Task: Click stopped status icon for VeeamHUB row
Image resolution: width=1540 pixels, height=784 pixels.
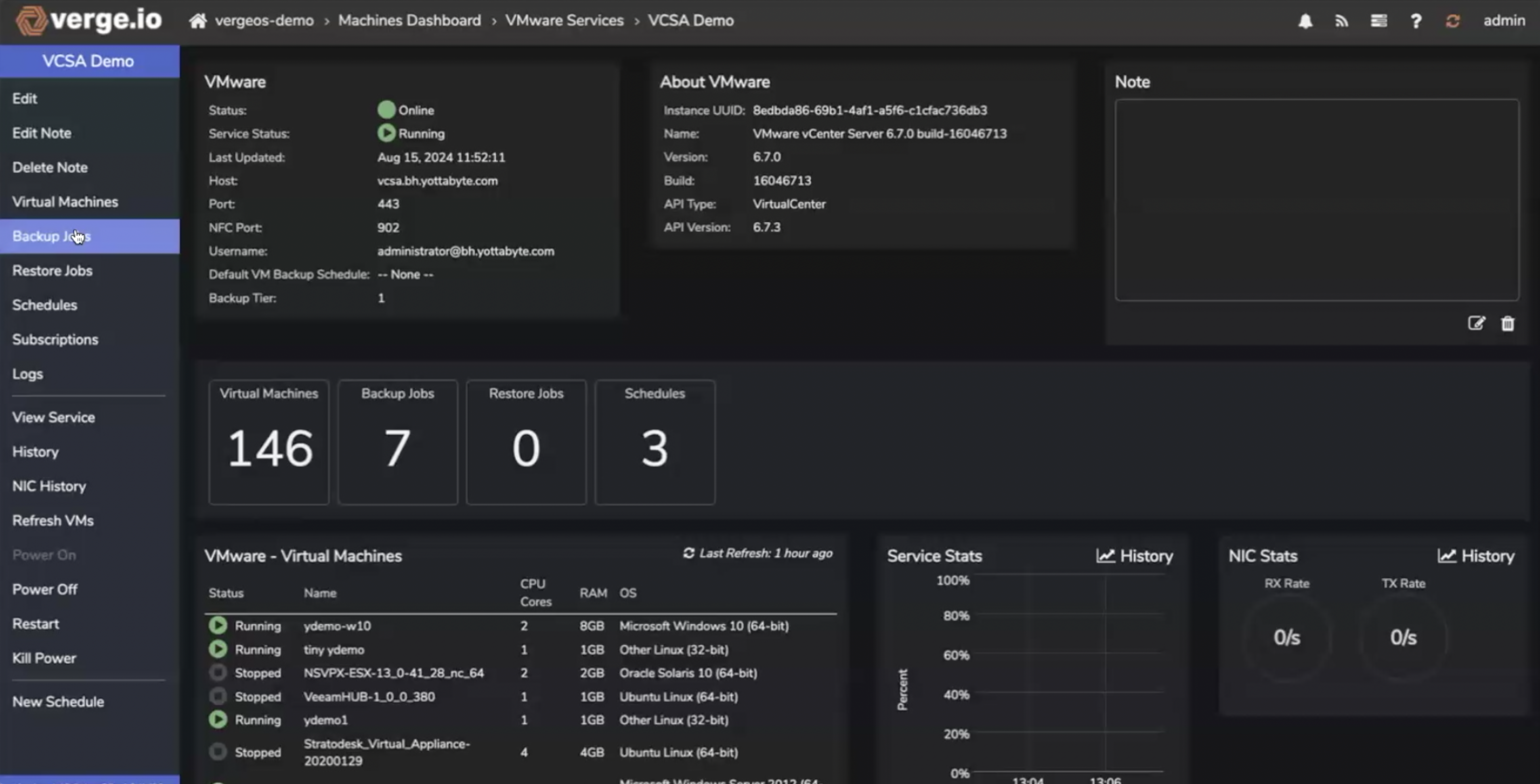Action: [x=218, y=696]
